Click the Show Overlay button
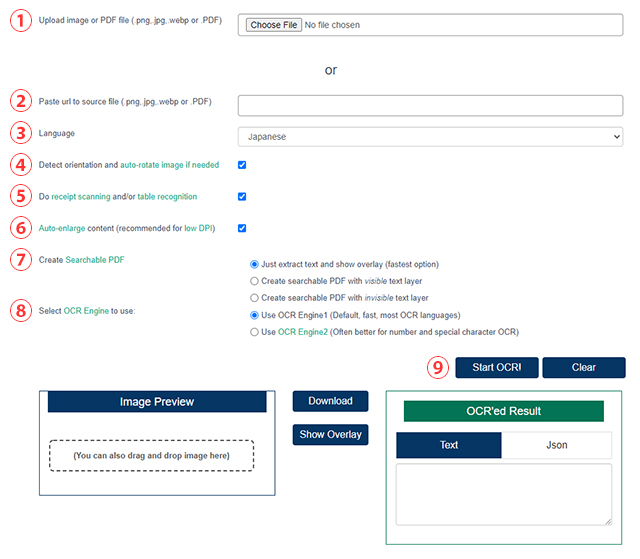The image size is (640, 559). tap(330, 435)
